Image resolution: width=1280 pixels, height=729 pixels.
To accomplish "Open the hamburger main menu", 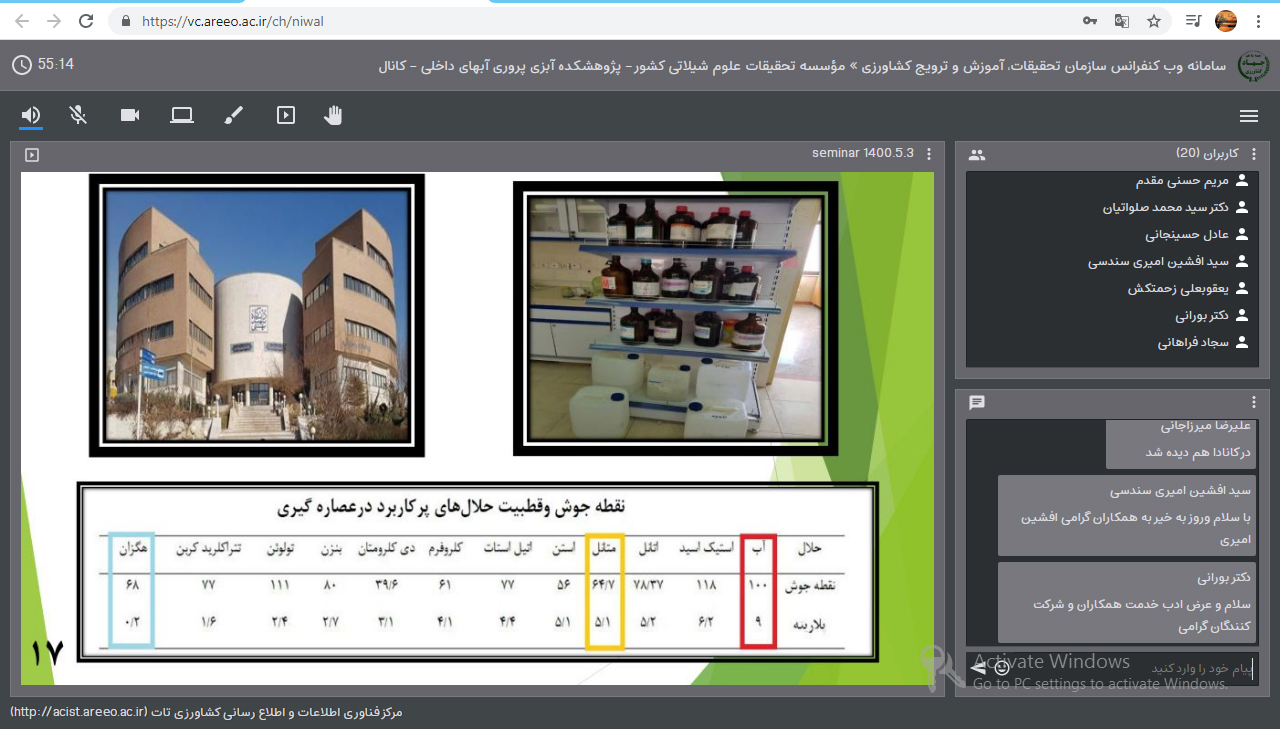I will pos(1248,116).
